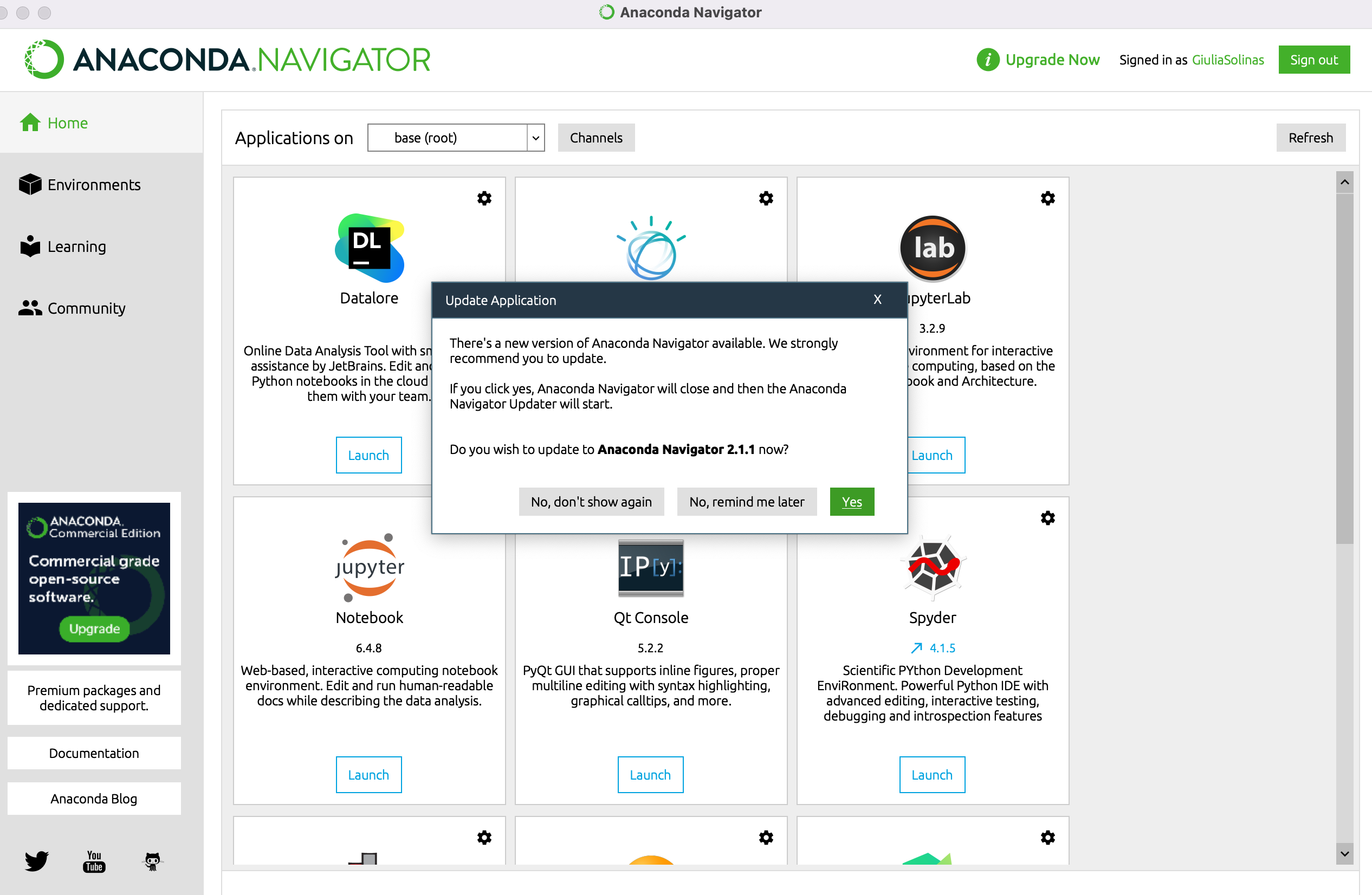The image size is (1372, 895).
Task: Switch to the Home tab
Action: tap(67, 123)
